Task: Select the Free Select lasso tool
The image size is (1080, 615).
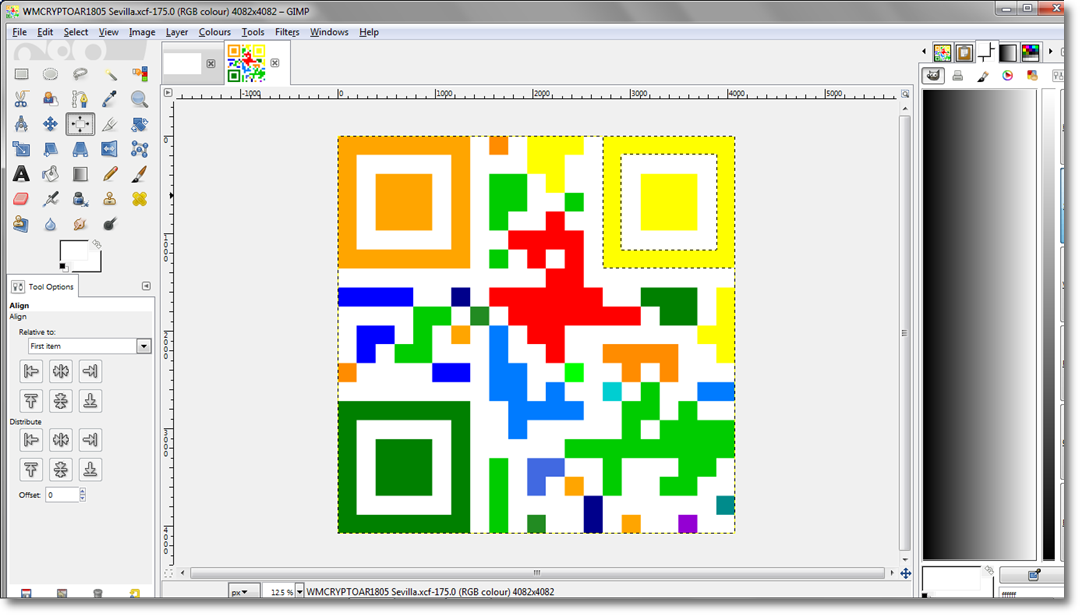Action: (80, 74)
